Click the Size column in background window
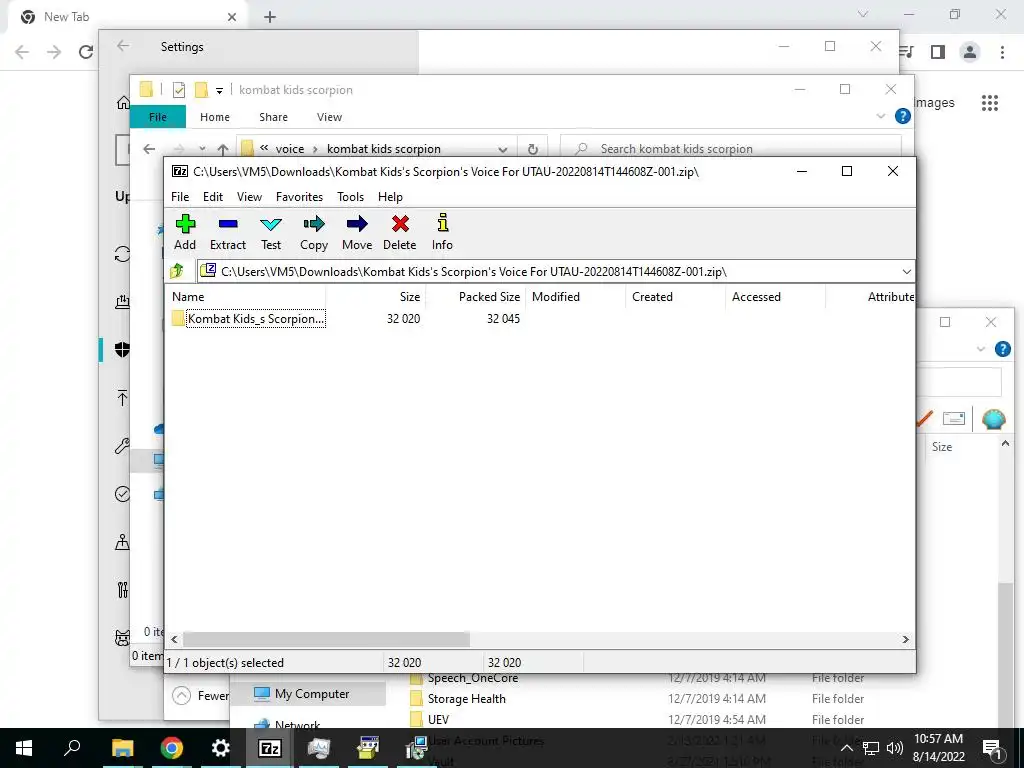This screenshot has width=1024, height=768. tap(942, 447)
